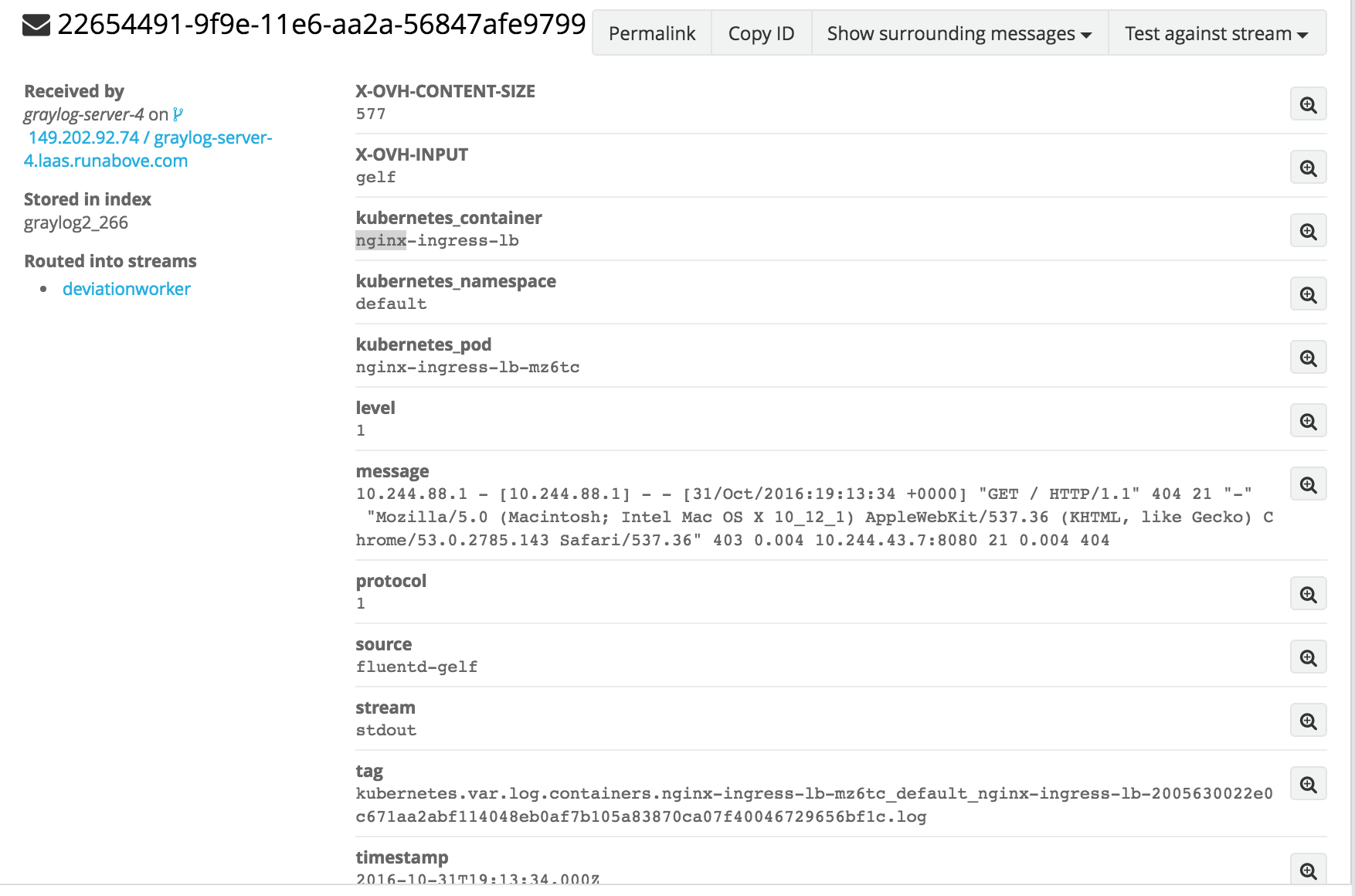This screenshot has height=896, width=1355.
Task: Expand Show surrounding messages dropdown
Action: (959, 33)
